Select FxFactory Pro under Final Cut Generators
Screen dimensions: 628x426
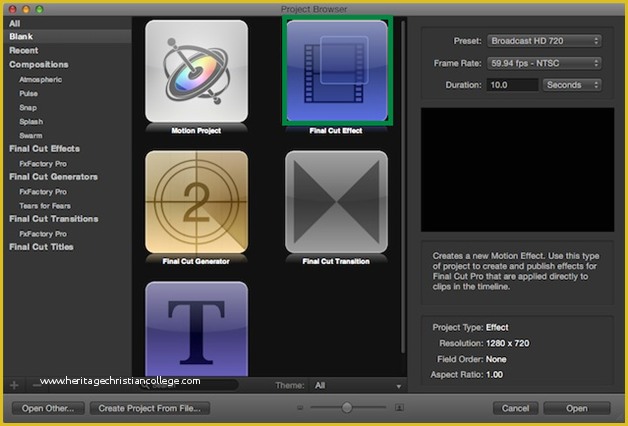pos(43,192)
